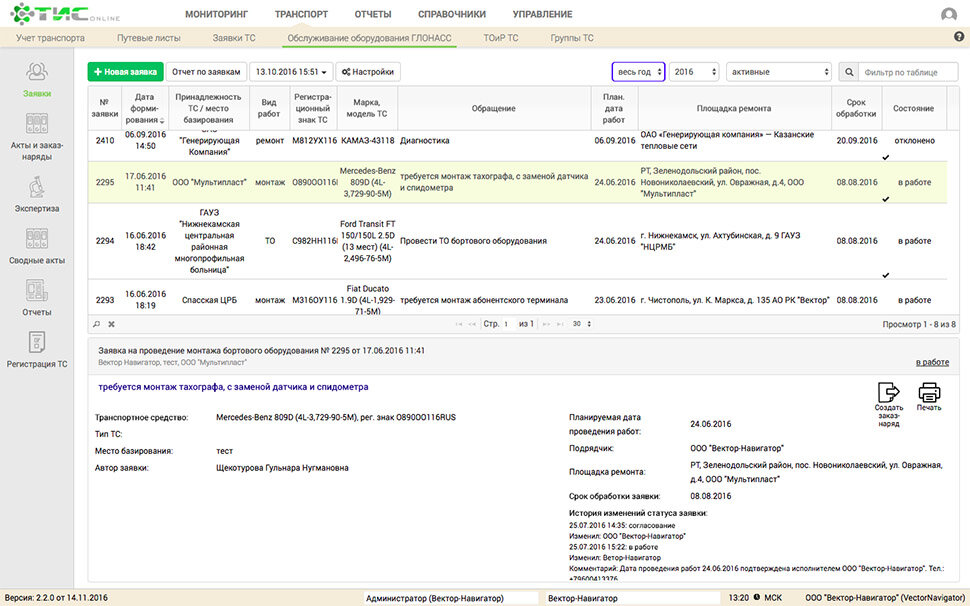Screen dimensions: 970x606
Task: Click Провести ТО бортового оборудования text
Action: coord(473,241)
